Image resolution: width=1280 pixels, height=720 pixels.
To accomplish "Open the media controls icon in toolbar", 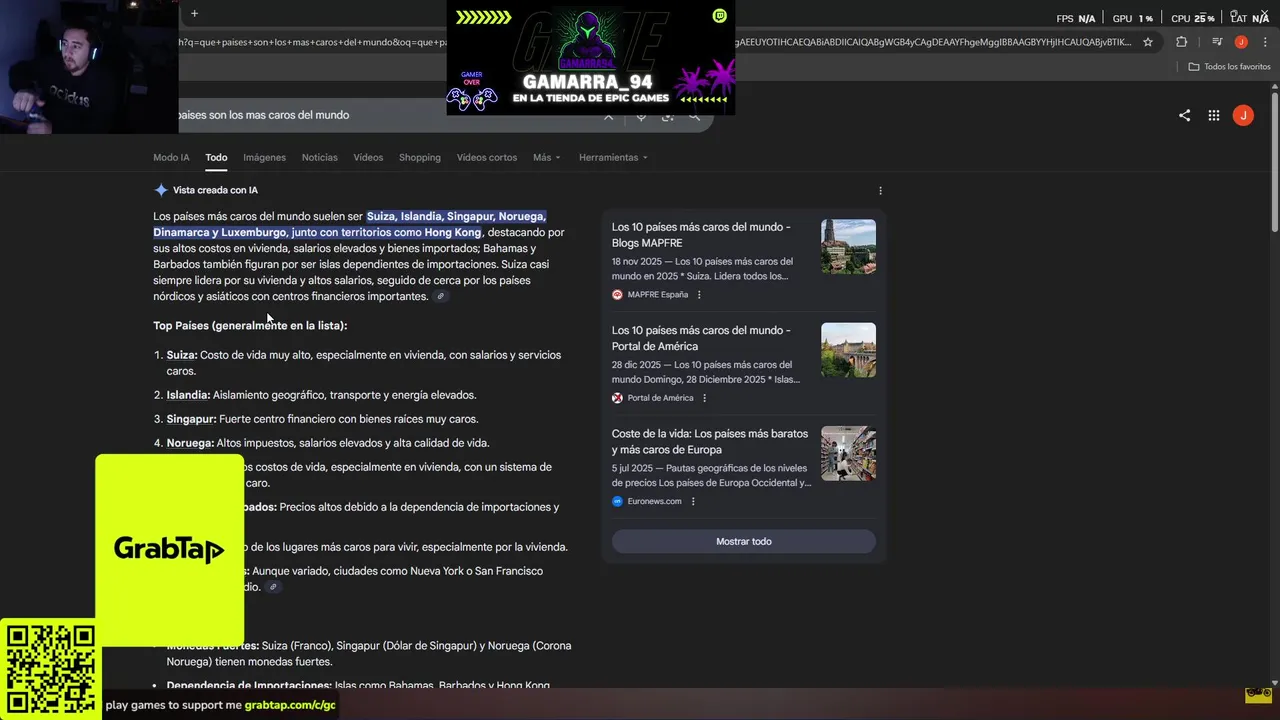I will coord(1217,42).
